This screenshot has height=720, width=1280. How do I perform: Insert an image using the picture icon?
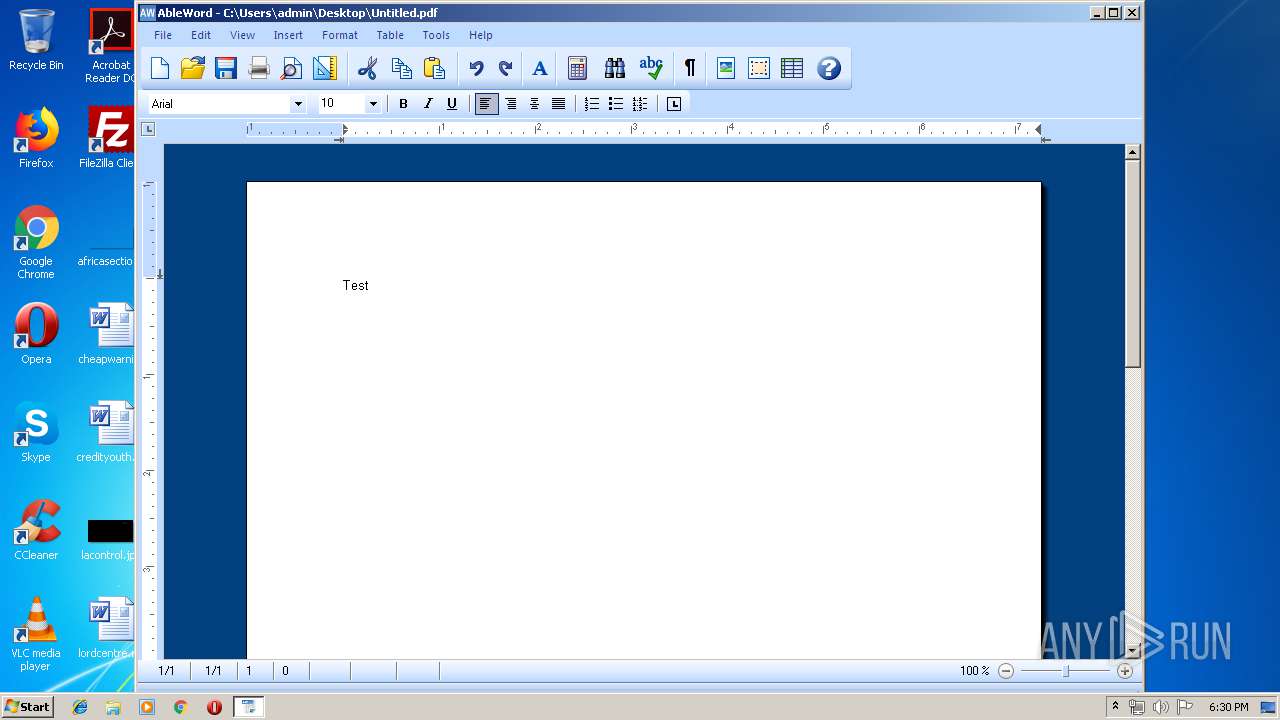click(726, 68)
